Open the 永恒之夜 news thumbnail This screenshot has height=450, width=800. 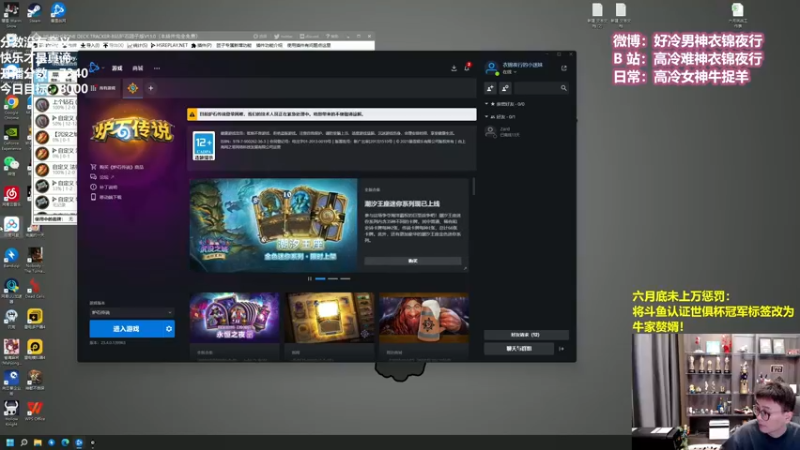(x=235, y=317)
